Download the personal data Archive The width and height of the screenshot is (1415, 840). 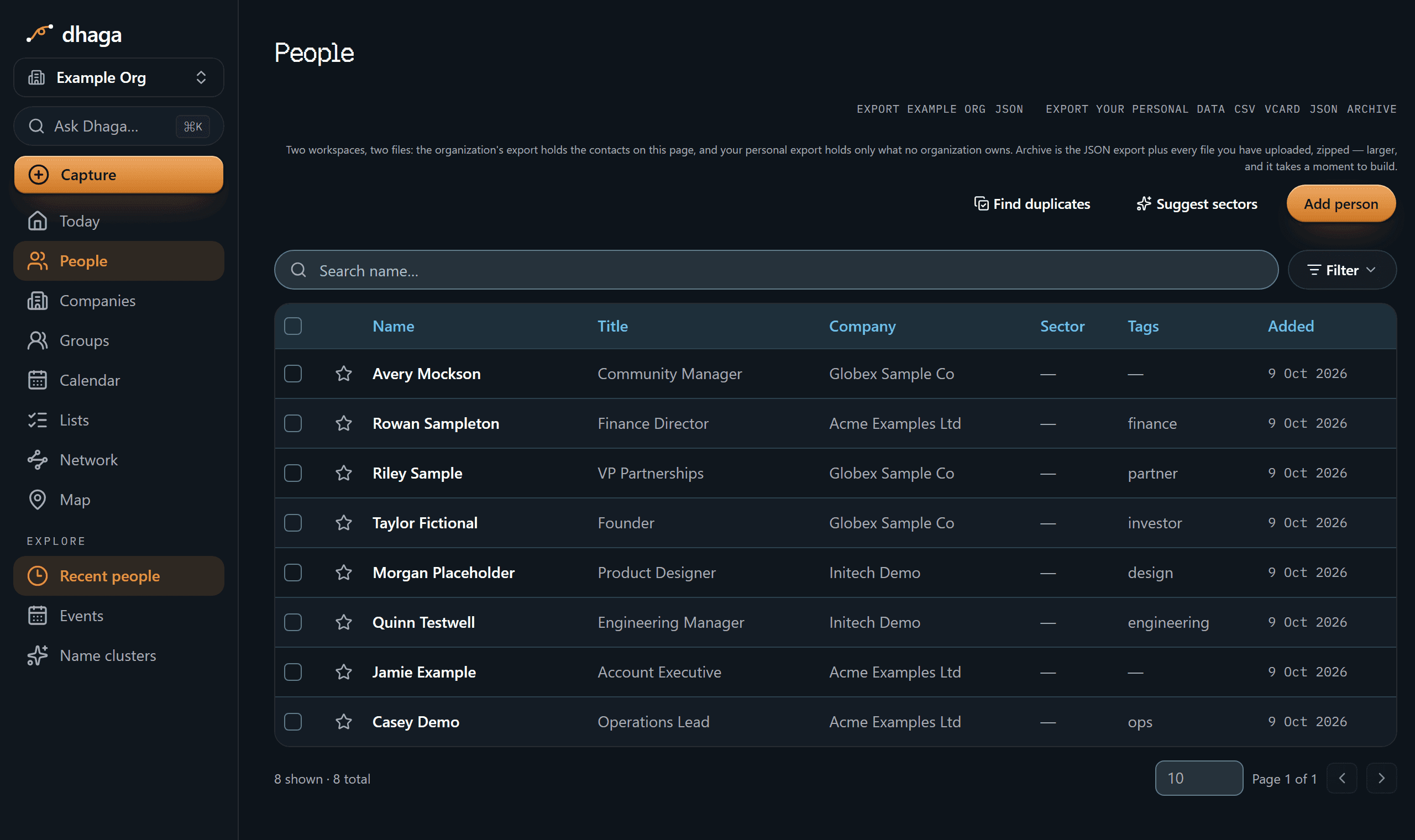pyautogui.click(x=1371, y=109)
